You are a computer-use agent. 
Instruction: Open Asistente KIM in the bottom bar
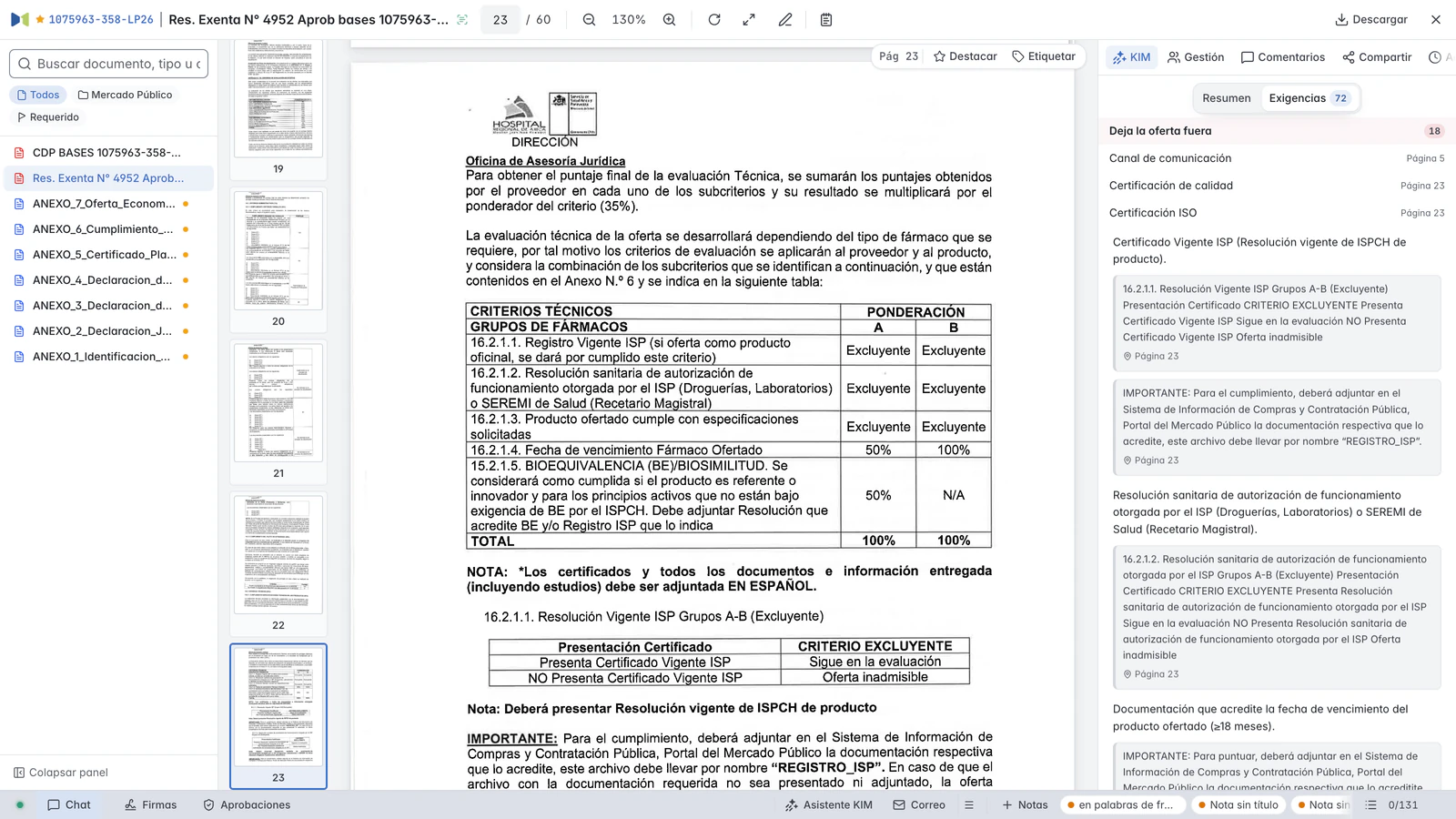(828, 804)
